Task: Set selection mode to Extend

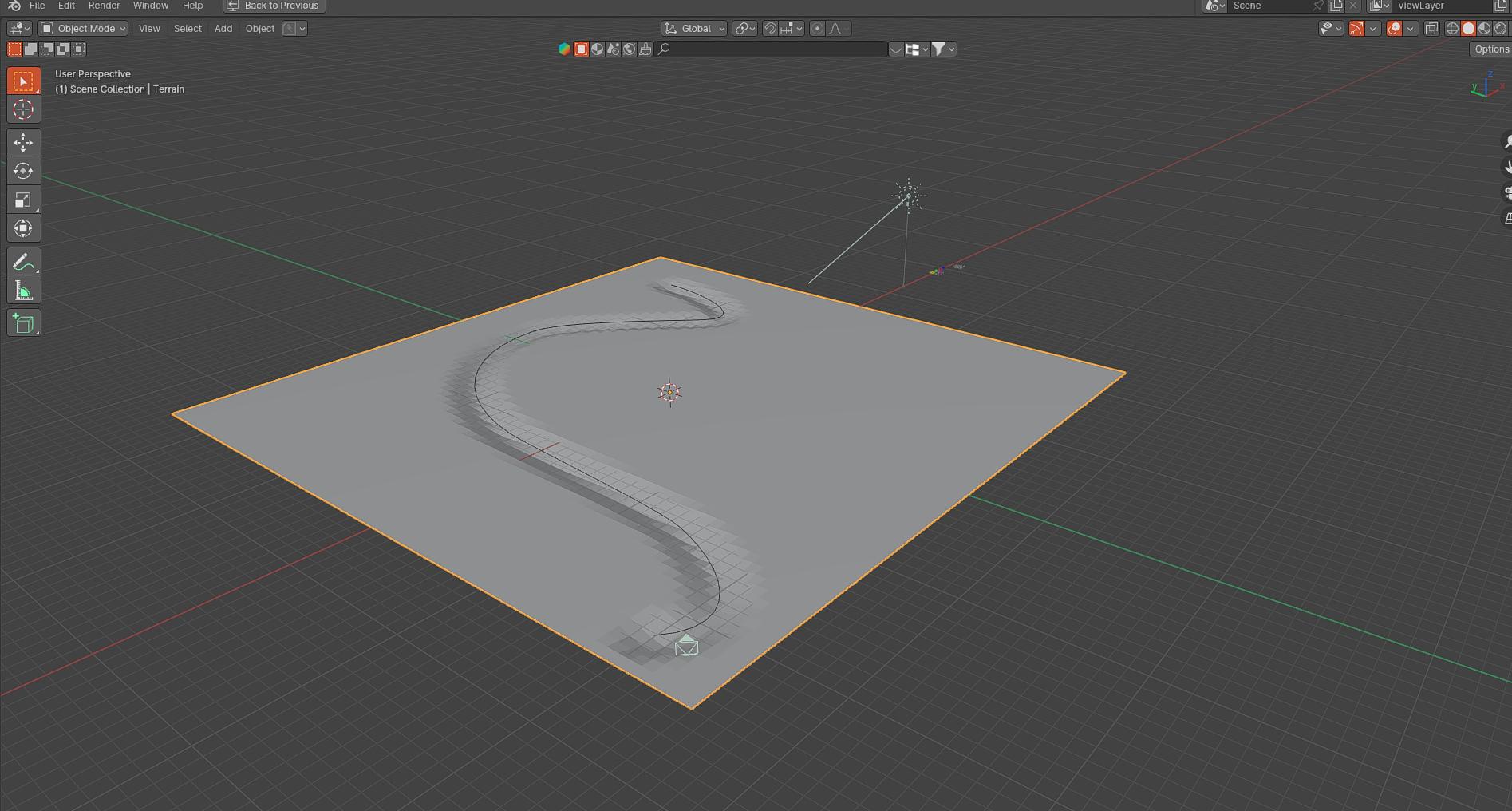Action: (x=30, y=49)
